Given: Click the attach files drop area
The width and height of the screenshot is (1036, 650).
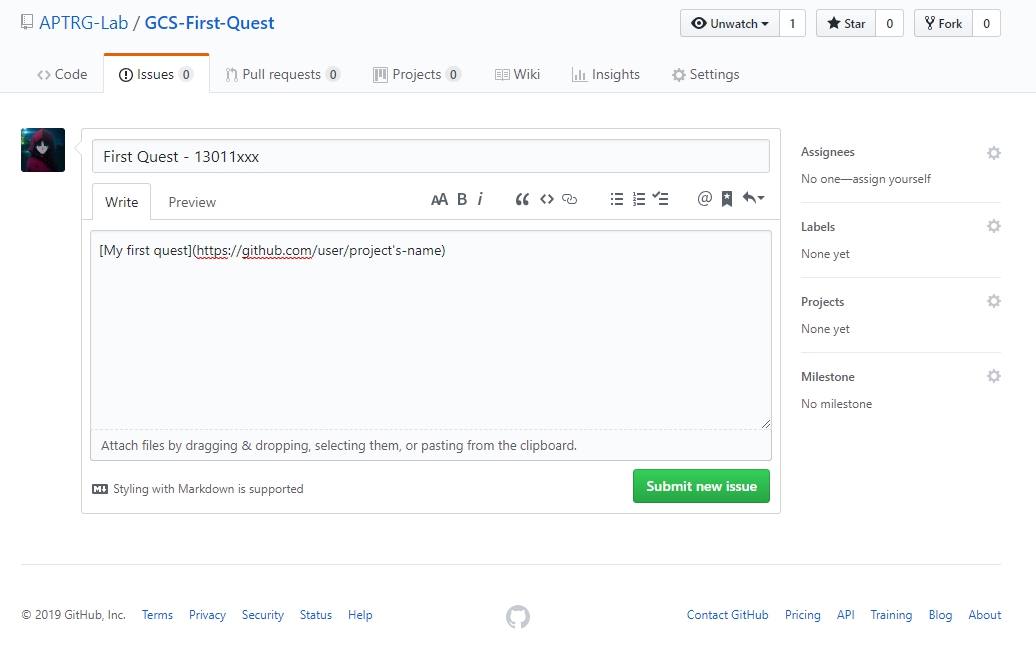Looking at the screenshot, I should tap(431, 445).
